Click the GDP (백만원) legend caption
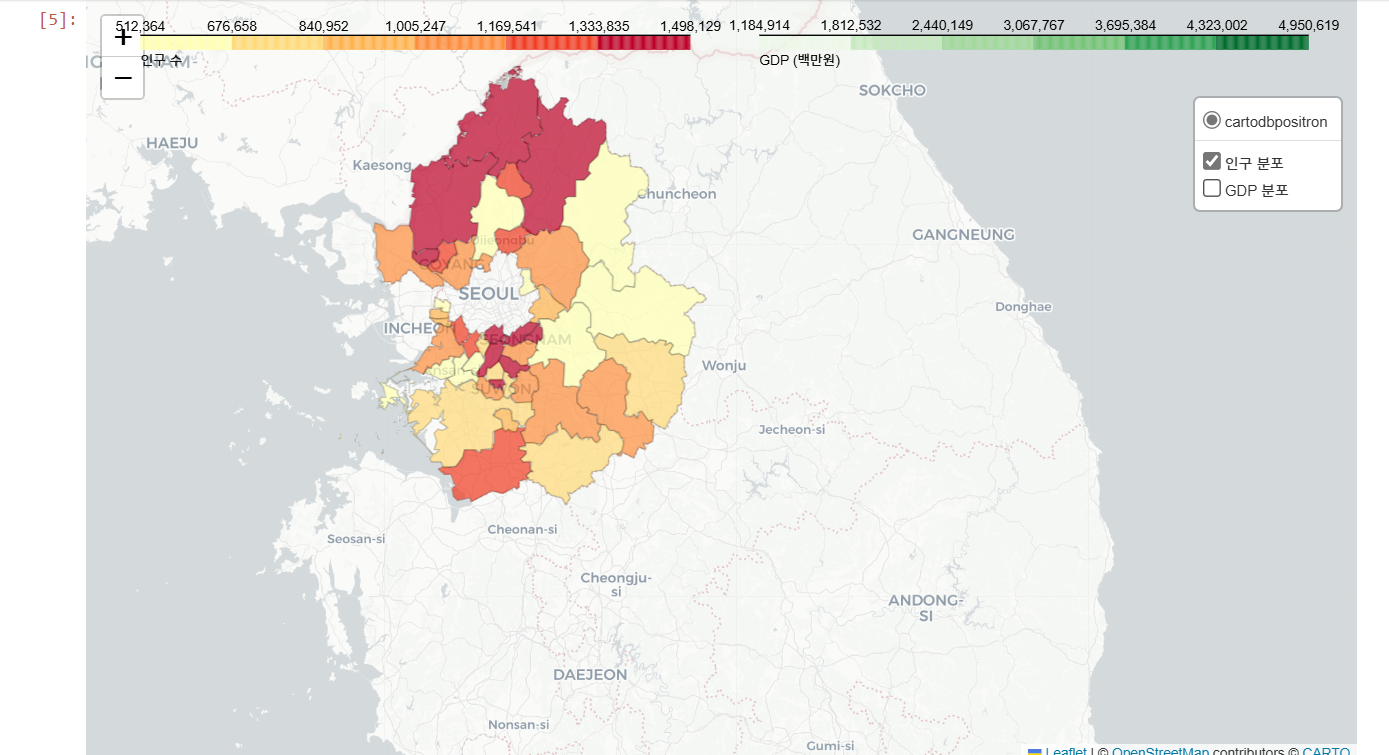Screen dimensions: 1389x755 [x=799, y=61]
